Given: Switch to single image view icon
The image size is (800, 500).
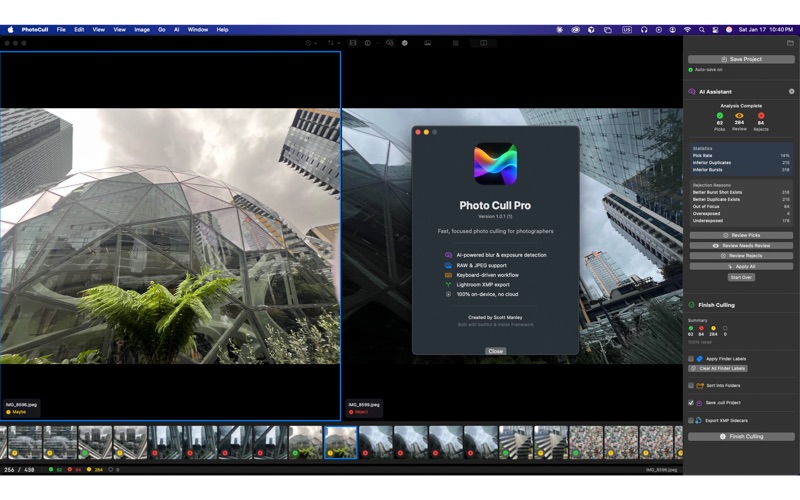Looking at the screenshot, I should (428, 43).
